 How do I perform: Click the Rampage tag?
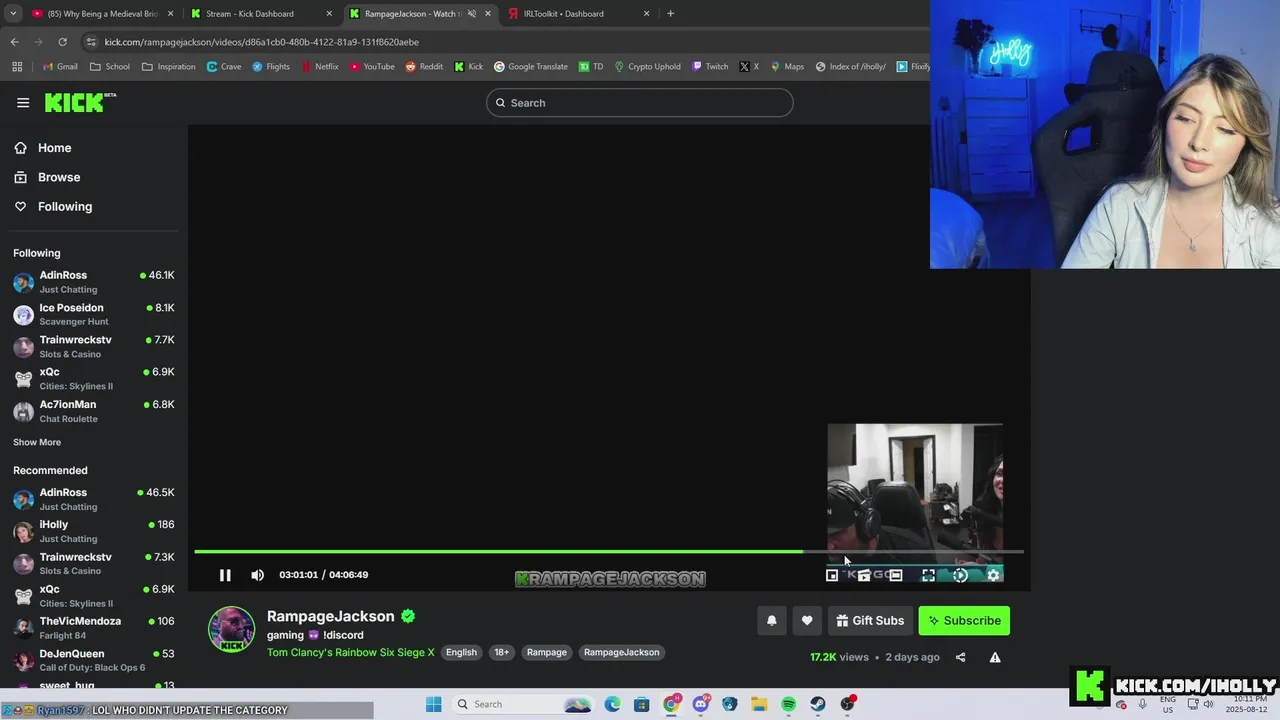(546, 652)
